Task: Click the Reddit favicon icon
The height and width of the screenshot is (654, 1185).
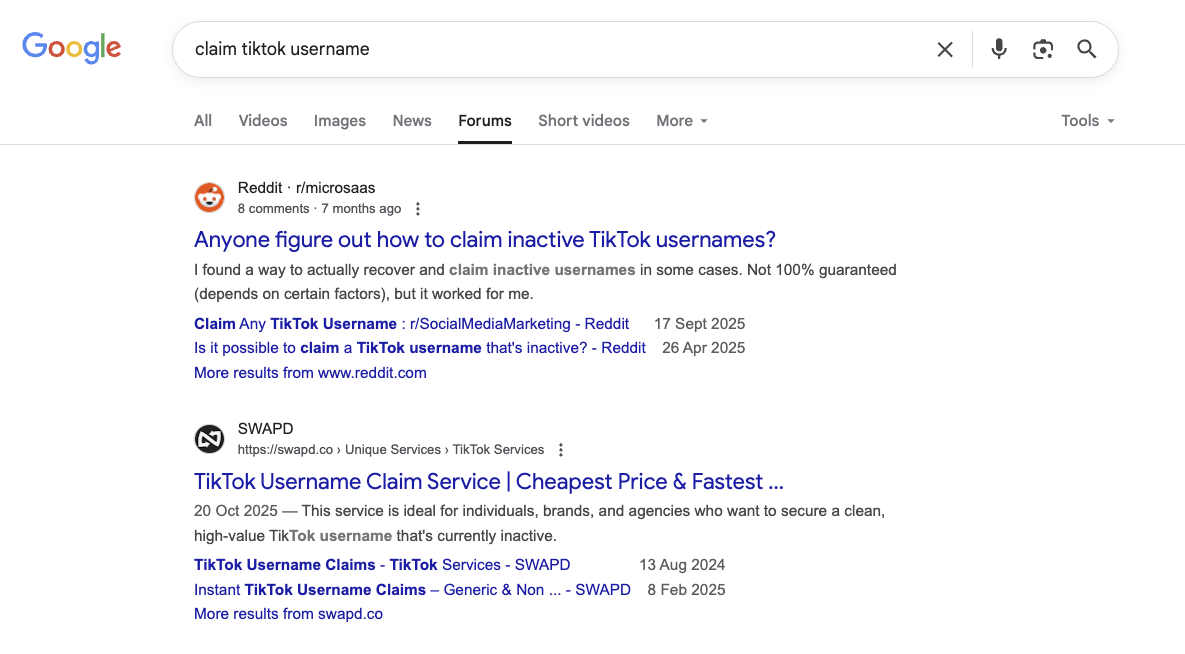Action: click(x=209, y=198)
